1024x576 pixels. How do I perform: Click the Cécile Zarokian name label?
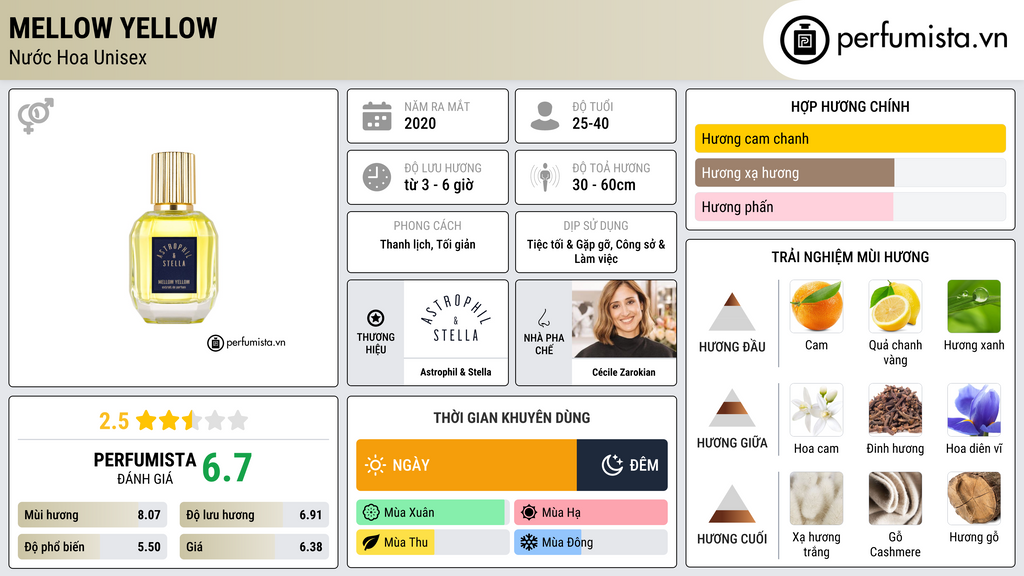pos(624,372)
